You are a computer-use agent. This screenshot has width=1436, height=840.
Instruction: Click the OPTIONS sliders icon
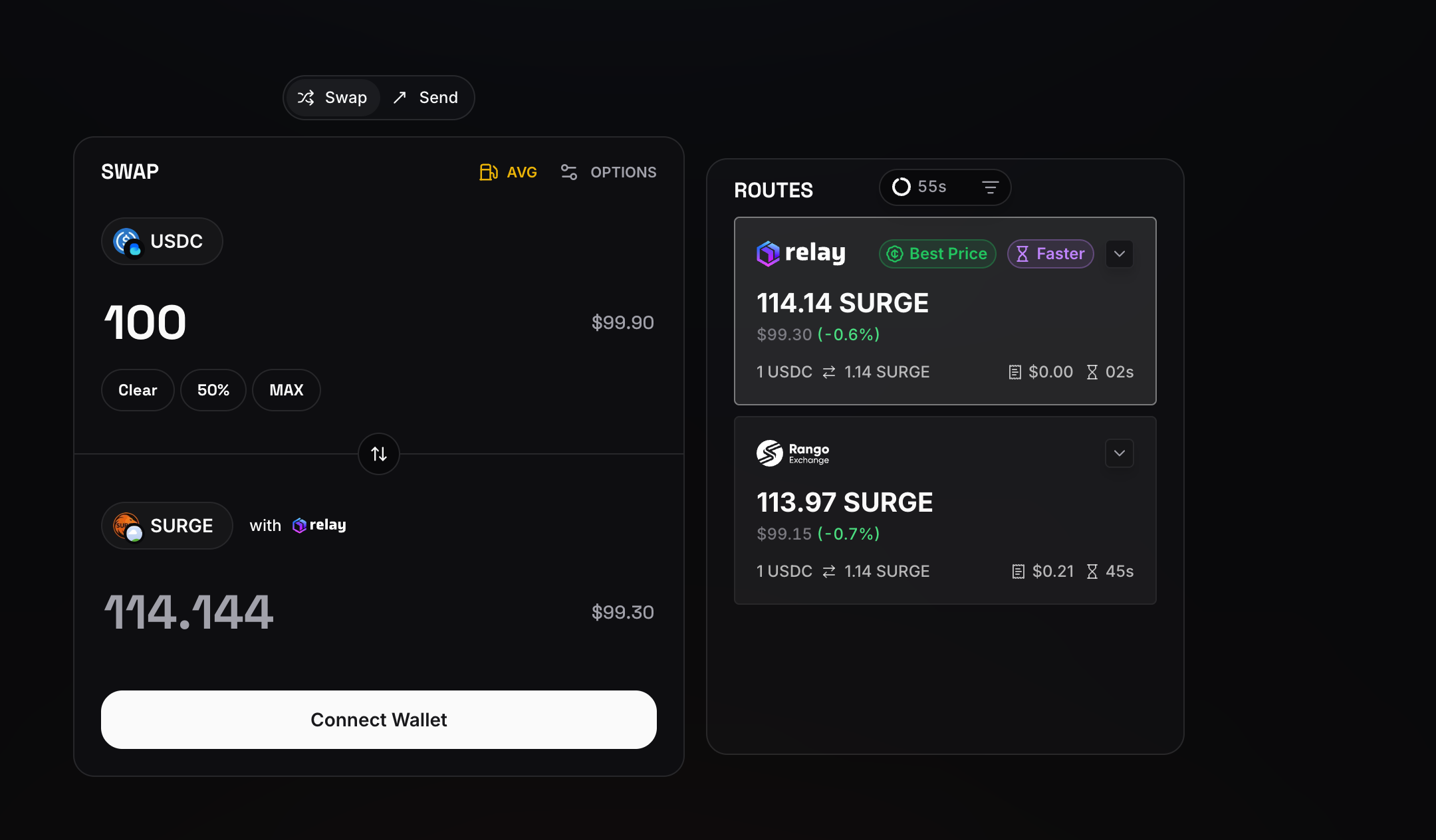[x=568, y=172]
